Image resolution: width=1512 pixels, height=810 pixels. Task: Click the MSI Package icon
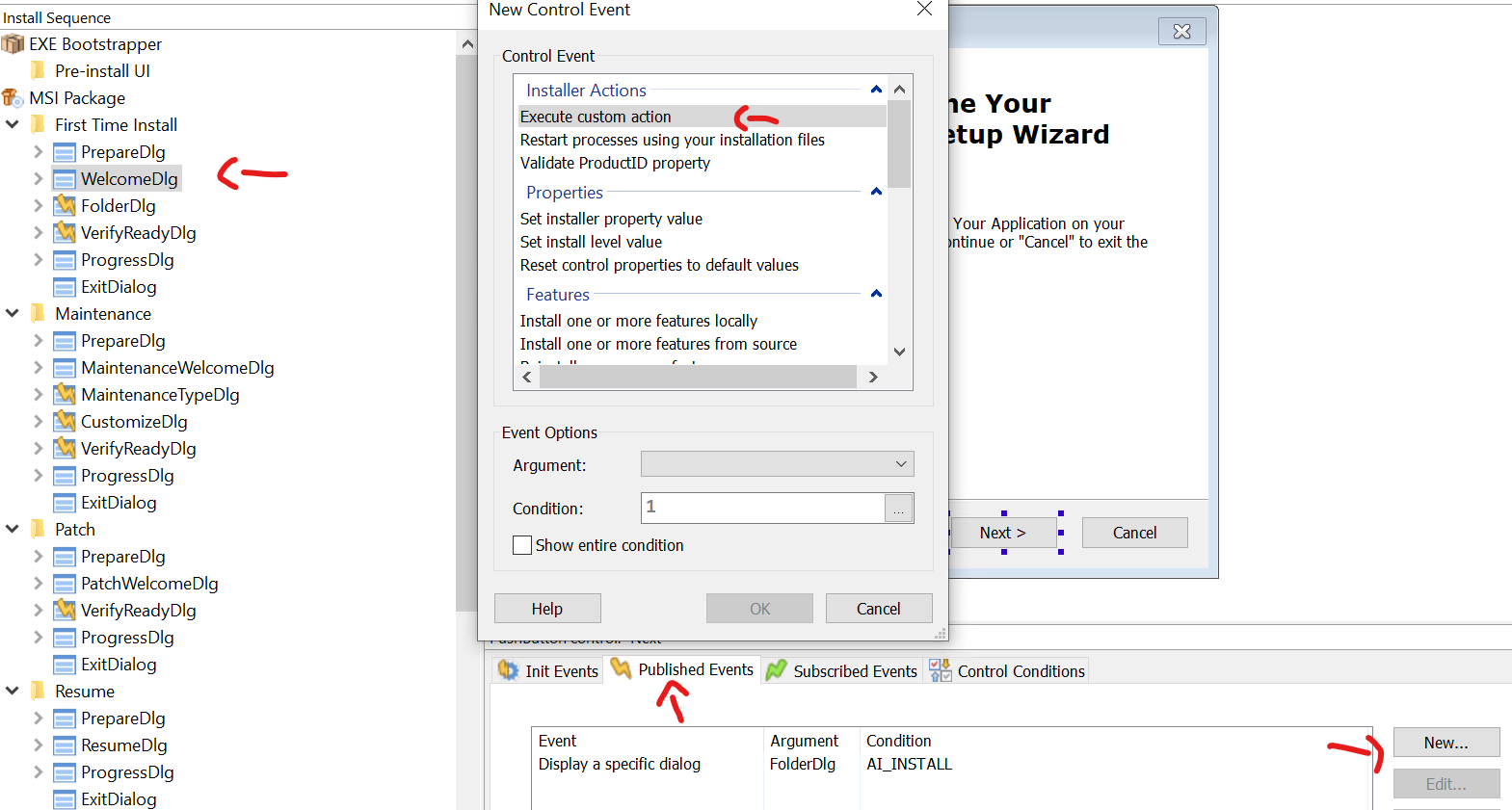[x=13, y=98]
